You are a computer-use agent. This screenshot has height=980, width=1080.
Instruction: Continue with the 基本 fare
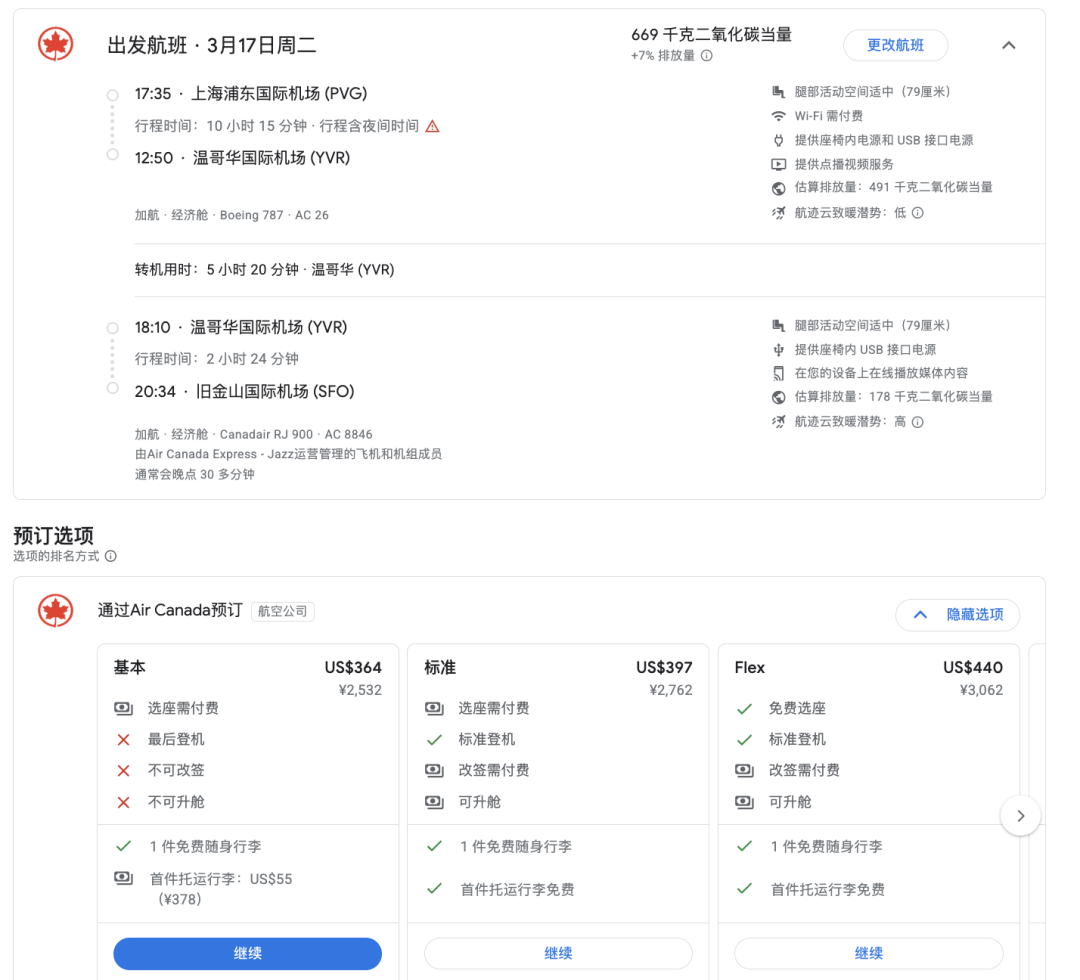247,953
